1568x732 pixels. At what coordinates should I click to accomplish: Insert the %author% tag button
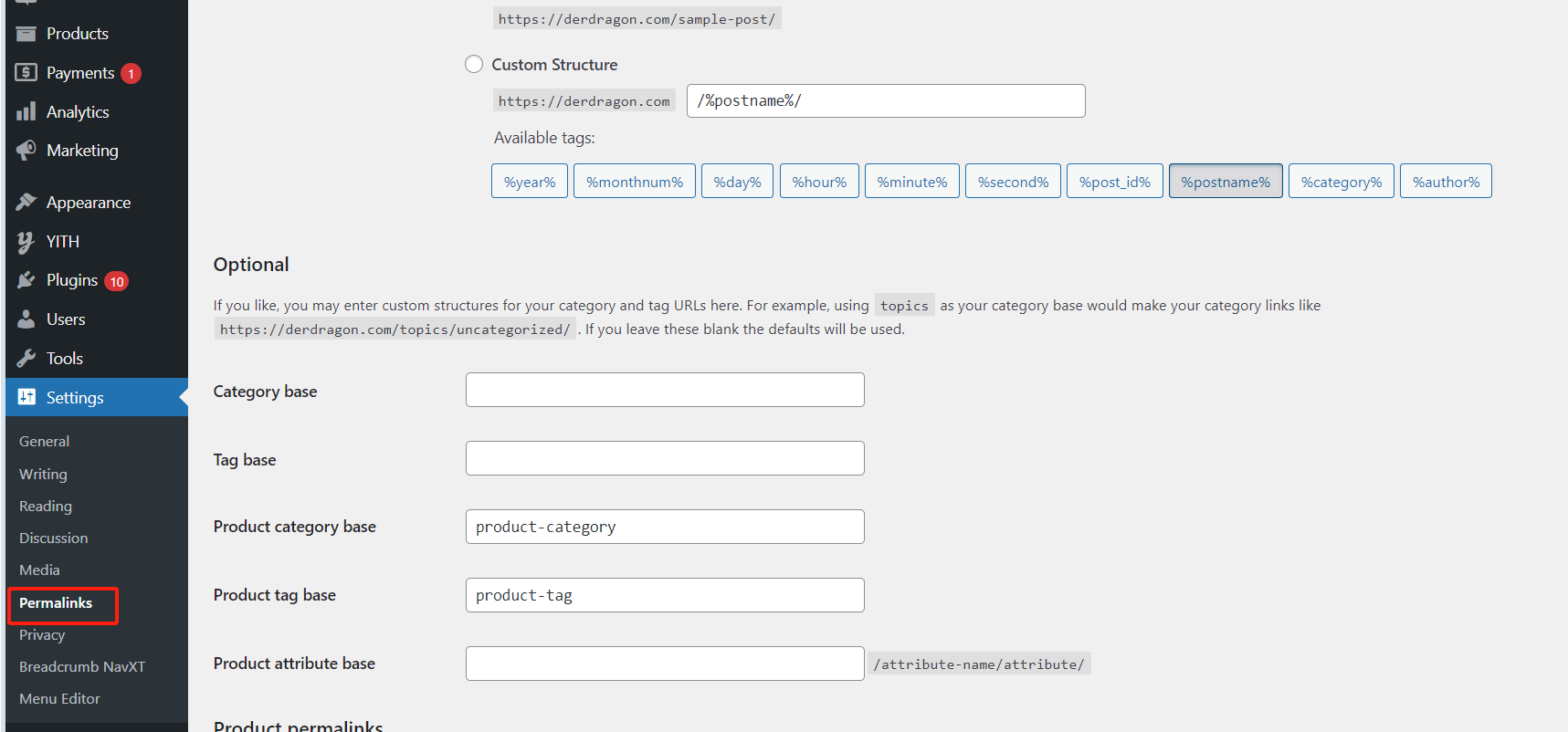(1446, 182)
